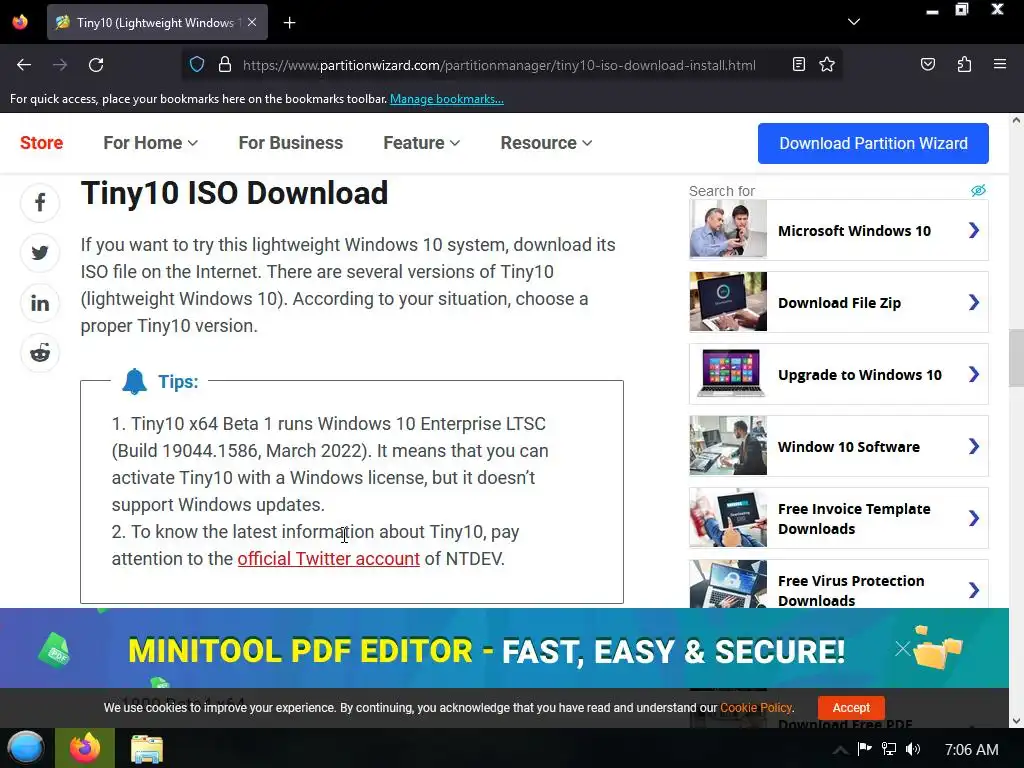Open the Firefox application menu
1024x768 pixels.
point(1000,64)
